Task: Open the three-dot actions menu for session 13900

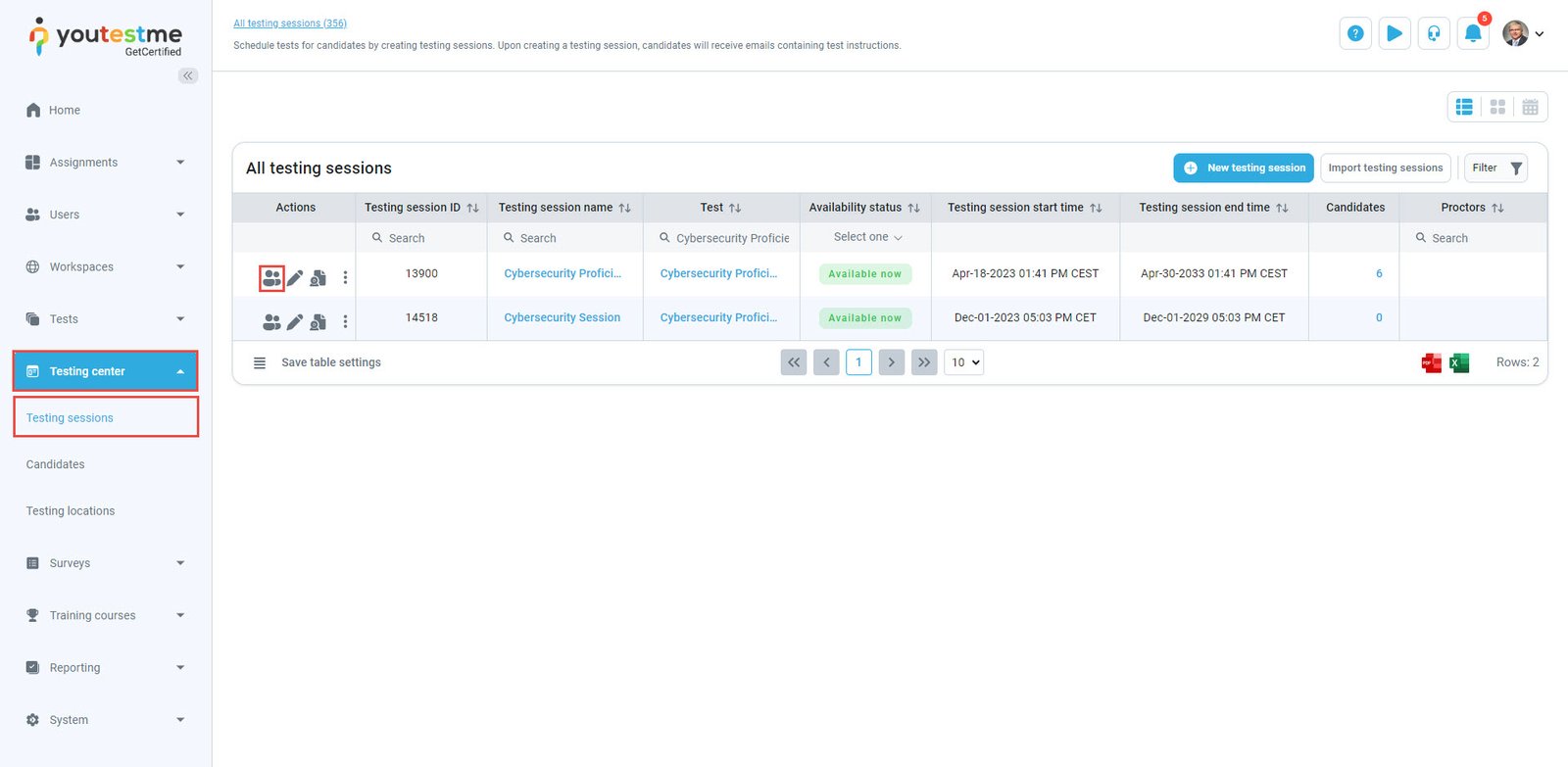Action: (x=345, y=278)
